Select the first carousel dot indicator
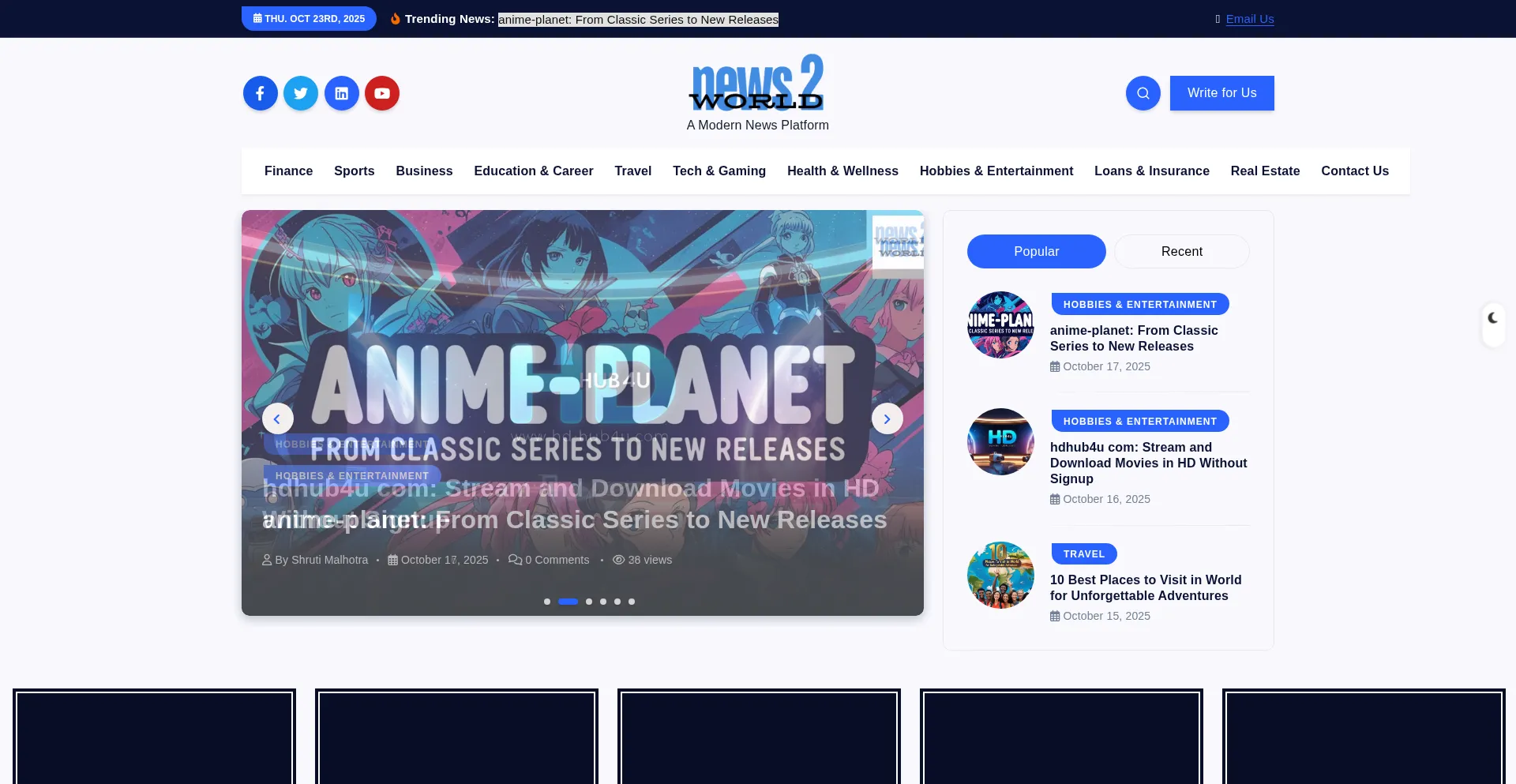This screenshot has height=784, width=1516. tap(547, 602)
